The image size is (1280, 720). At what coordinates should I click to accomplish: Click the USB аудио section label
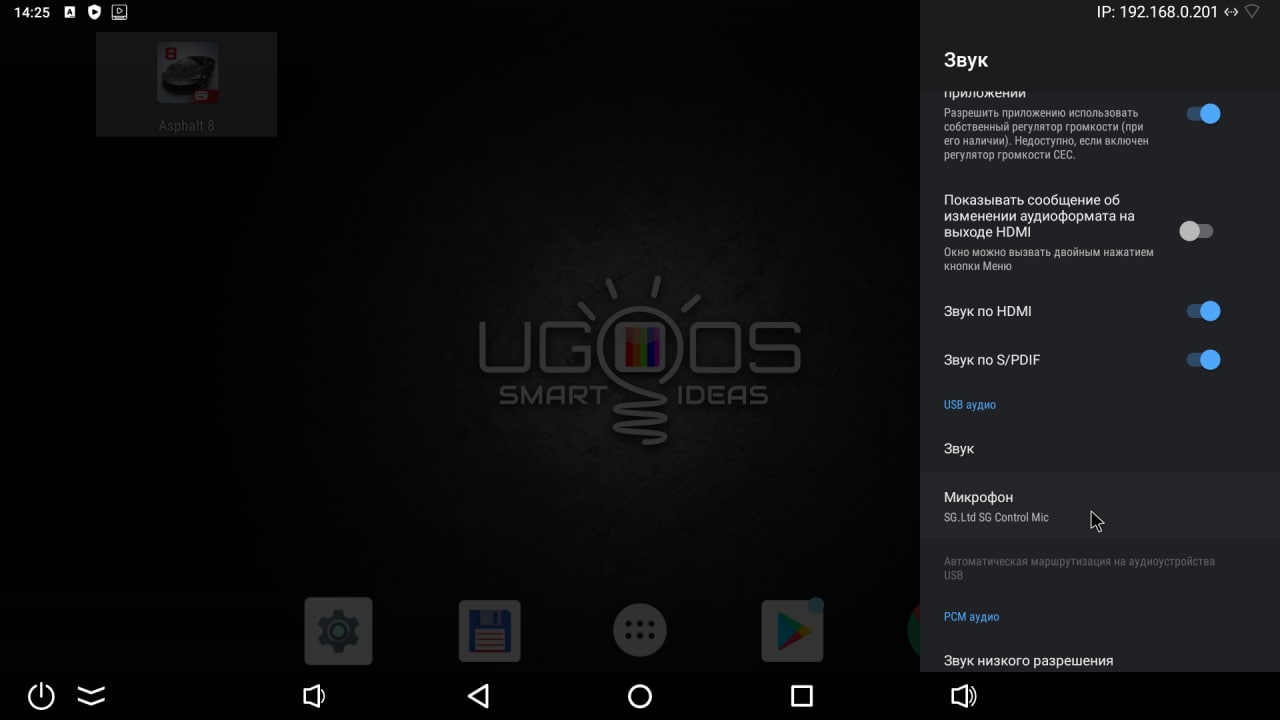tap(970, 405)
